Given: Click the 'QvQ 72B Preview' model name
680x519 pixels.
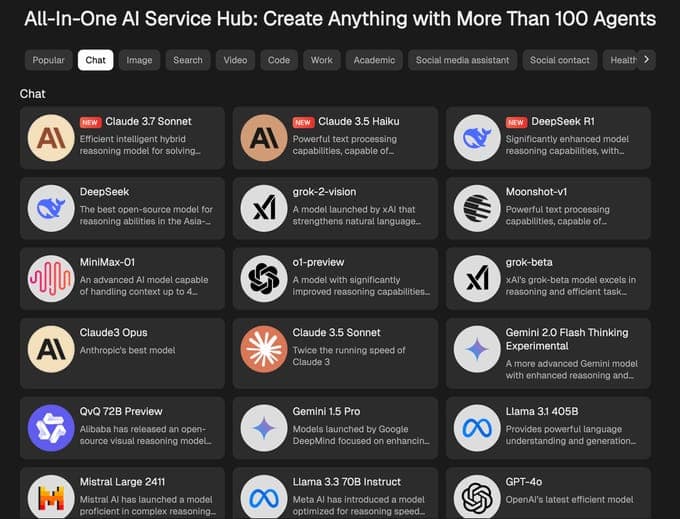Looking at the screenshot, I should click(121, 411).
